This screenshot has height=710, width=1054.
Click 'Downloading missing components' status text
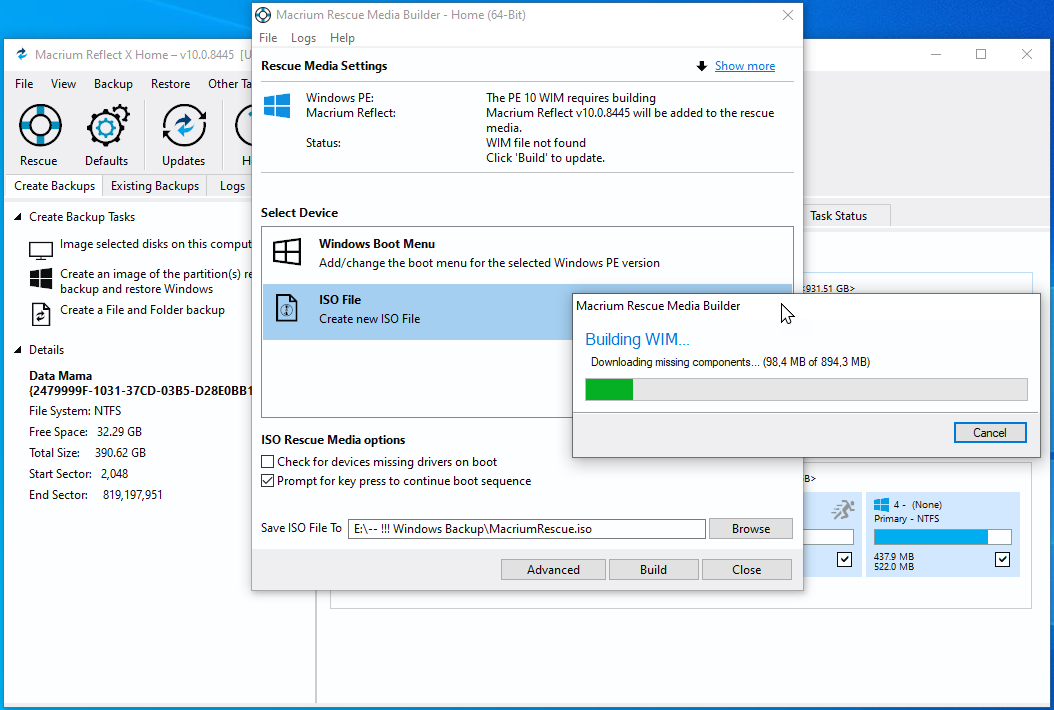tap(731, 362)
